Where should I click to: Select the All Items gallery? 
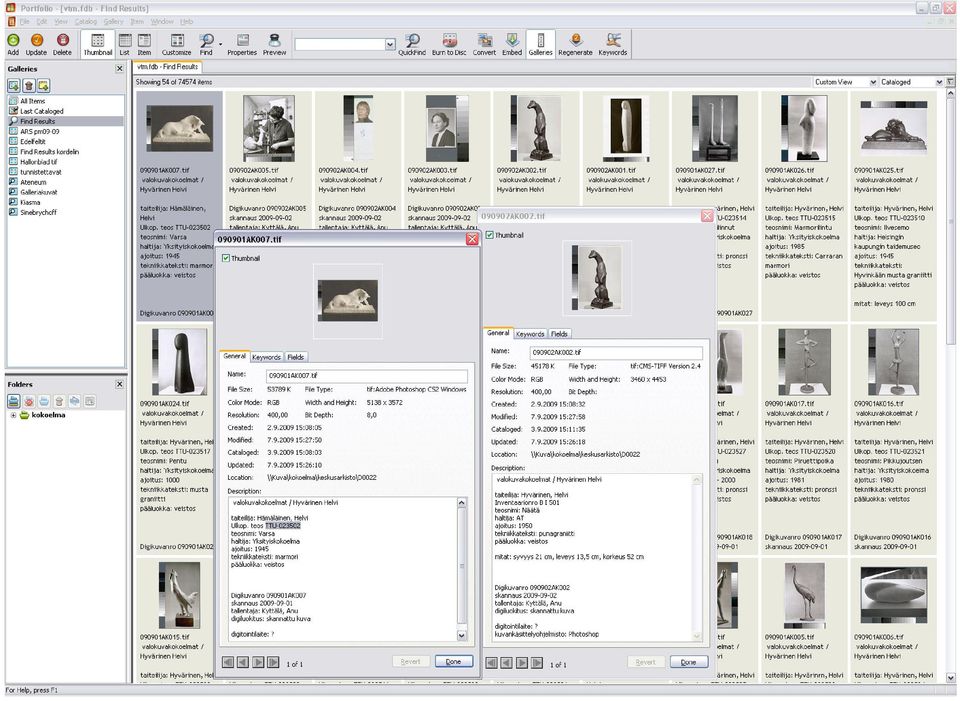[32, 101]
